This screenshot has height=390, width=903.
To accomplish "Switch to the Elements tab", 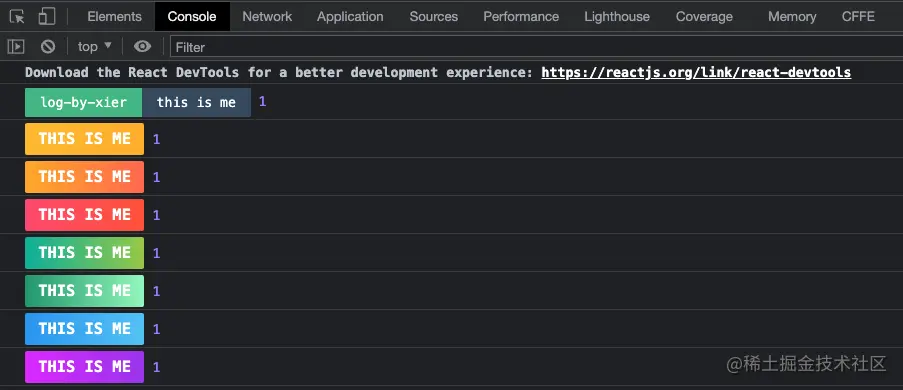I will pos(115,17).
